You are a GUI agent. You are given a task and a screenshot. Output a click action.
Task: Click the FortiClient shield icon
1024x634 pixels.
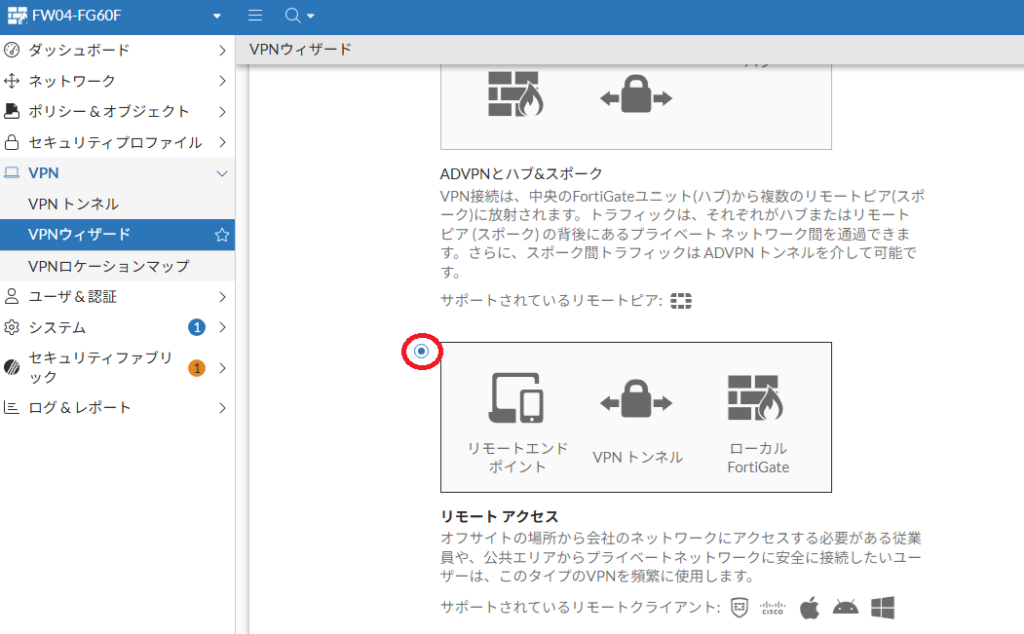pos(739,608)
